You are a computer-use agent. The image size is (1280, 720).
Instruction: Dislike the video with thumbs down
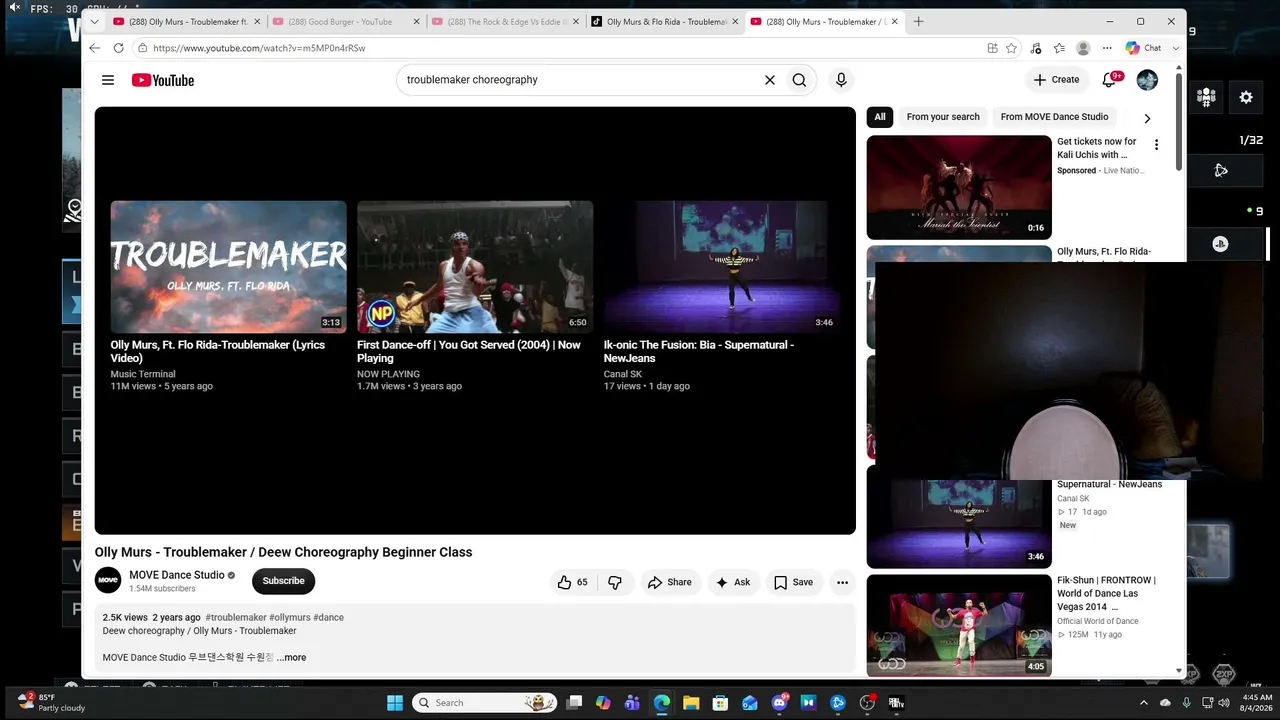coord(615,582)
